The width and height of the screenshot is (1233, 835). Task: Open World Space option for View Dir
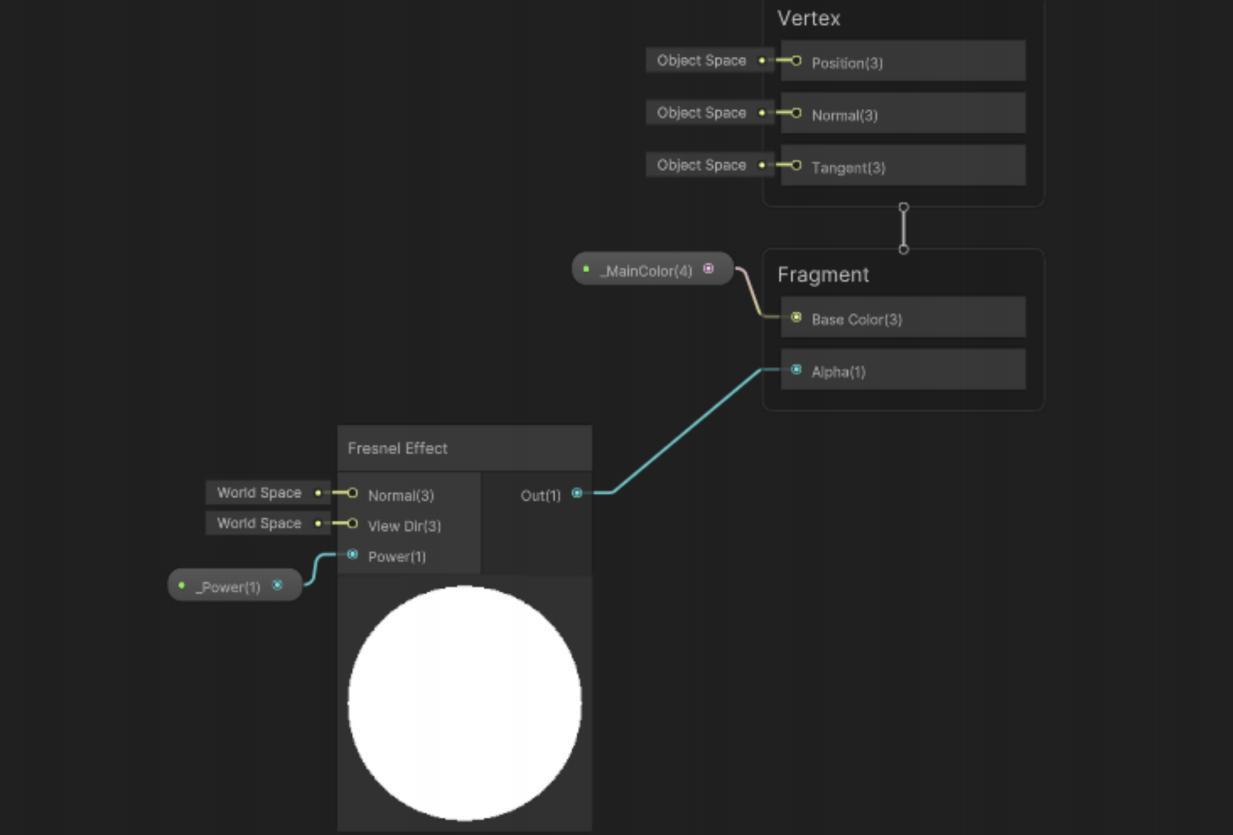pos(268,523)
